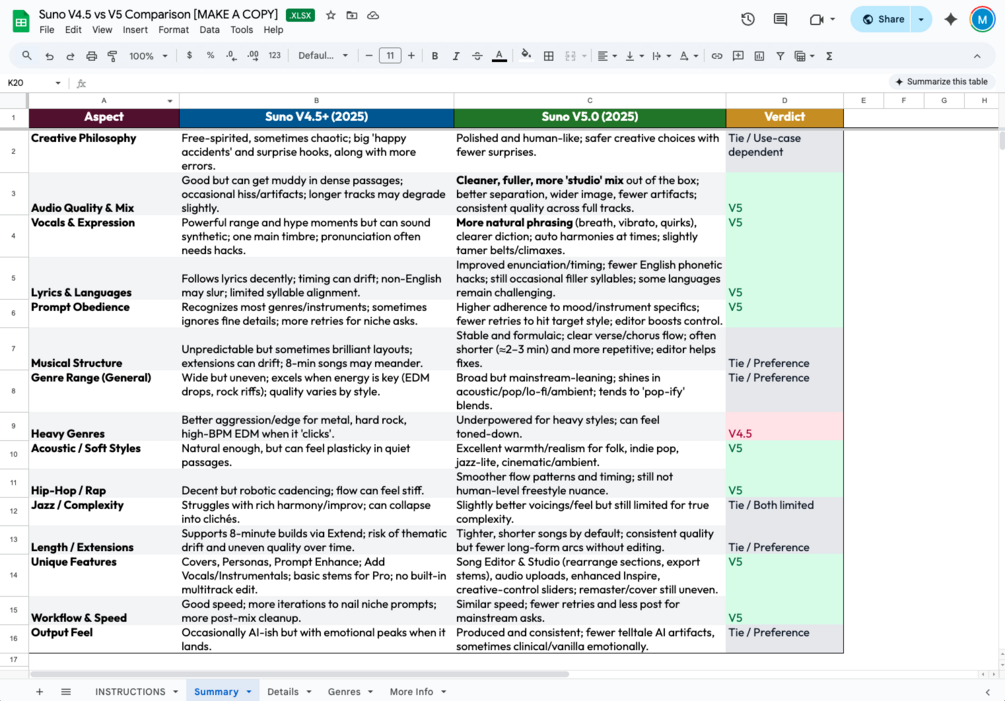1005x701 pixels.
Task: Undo the last action
Action: (x=49, y=56)
